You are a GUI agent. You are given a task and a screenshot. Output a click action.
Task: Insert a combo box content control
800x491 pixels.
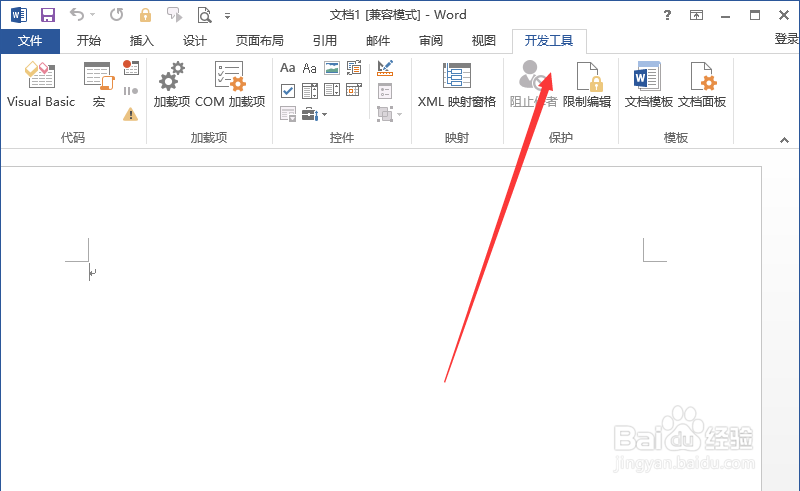pos(310,91)
